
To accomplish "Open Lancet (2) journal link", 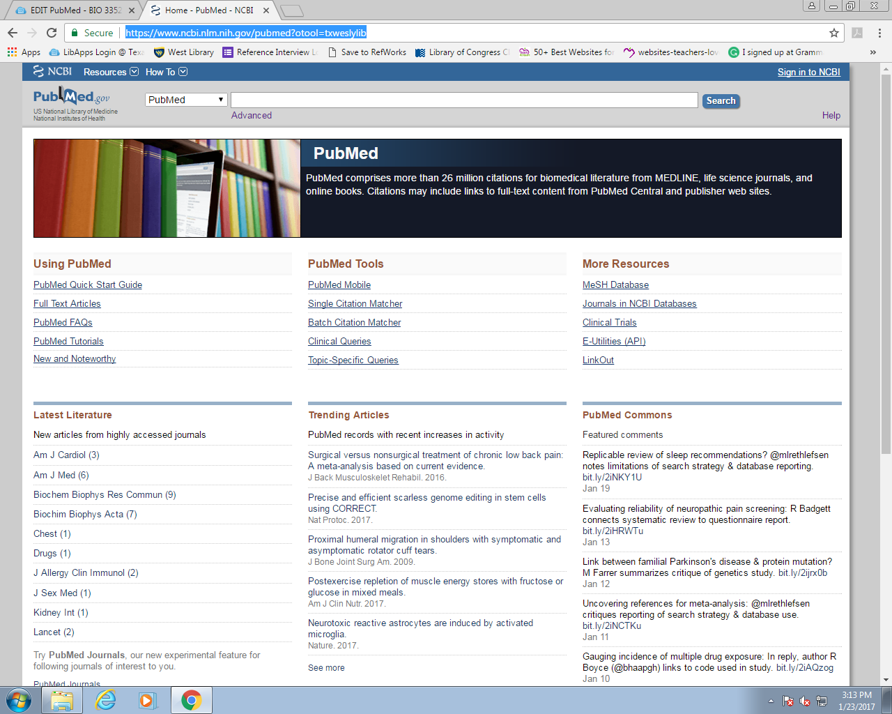I will tap(53, 632).
